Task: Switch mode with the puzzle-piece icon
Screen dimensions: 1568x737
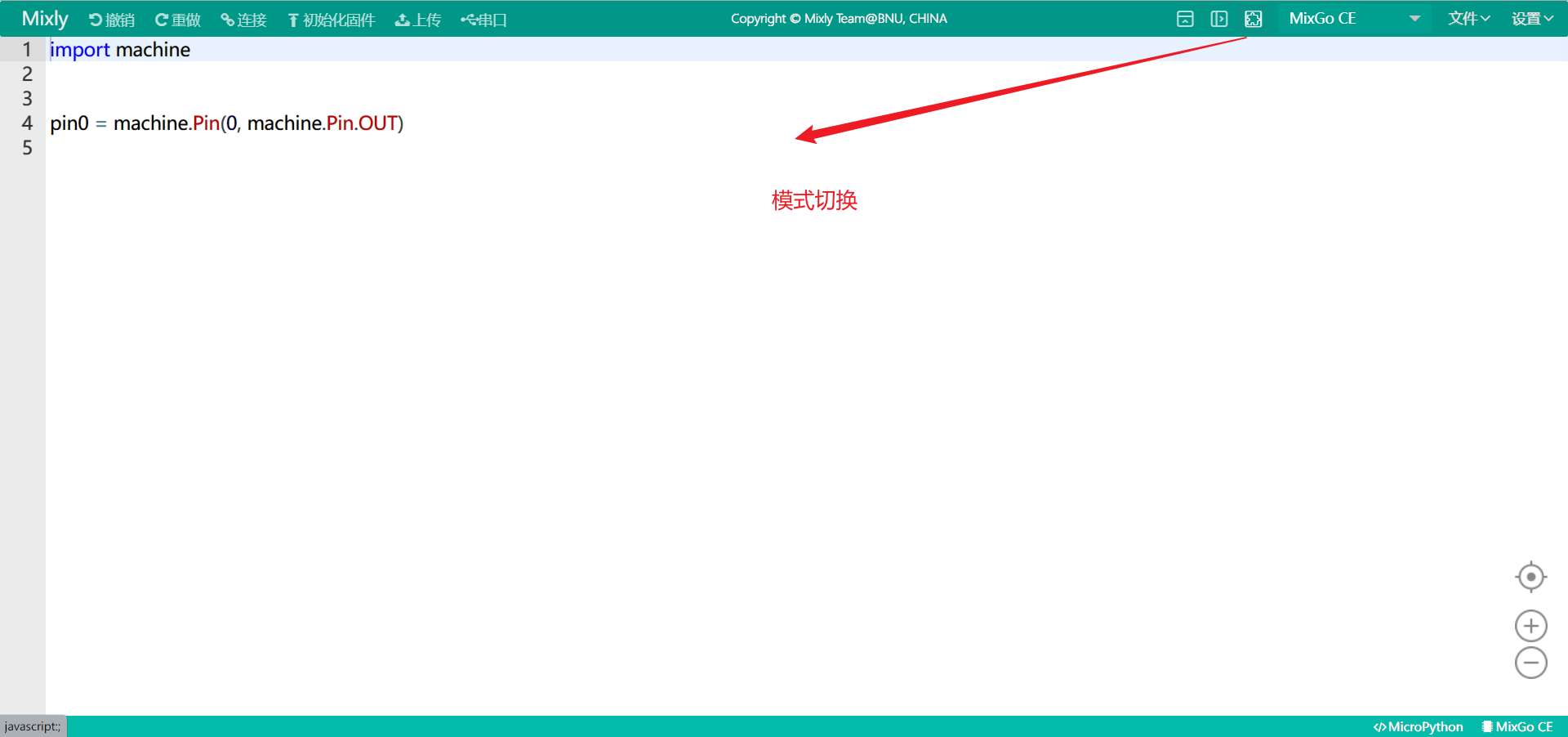Action: pyautogui.click(x=1254, y=19)
